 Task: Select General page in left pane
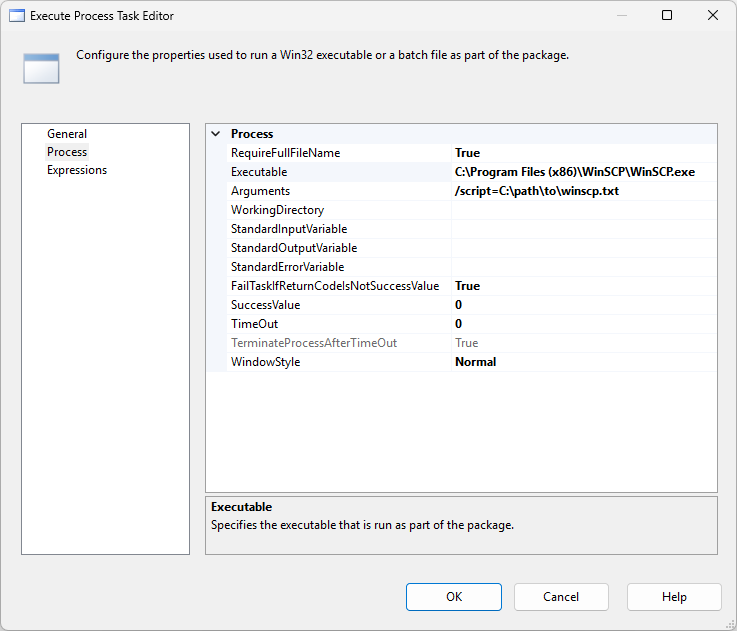click(x=67, y=134)
